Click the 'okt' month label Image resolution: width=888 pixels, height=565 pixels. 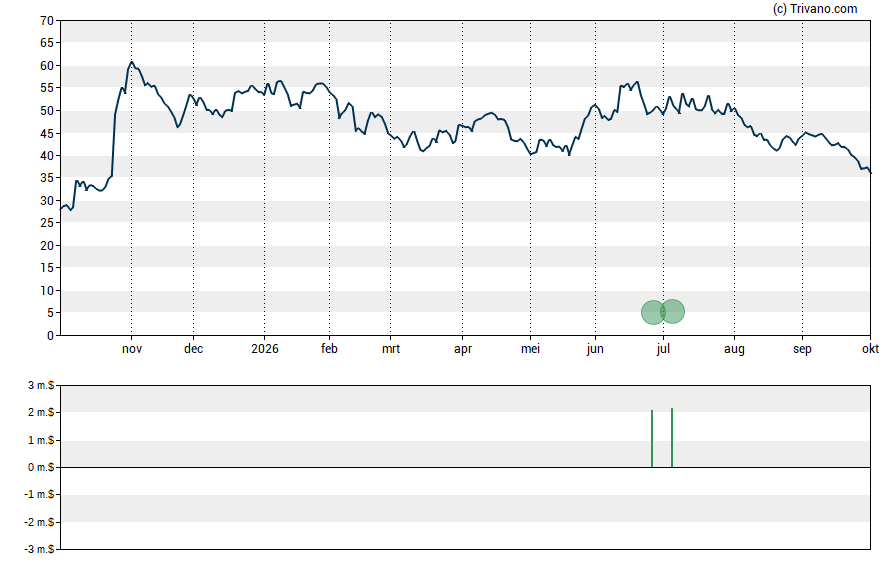click(870, 349)
